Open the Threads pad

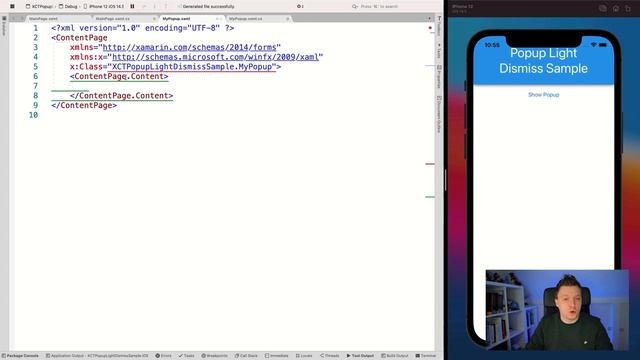(x=330, y=356)
